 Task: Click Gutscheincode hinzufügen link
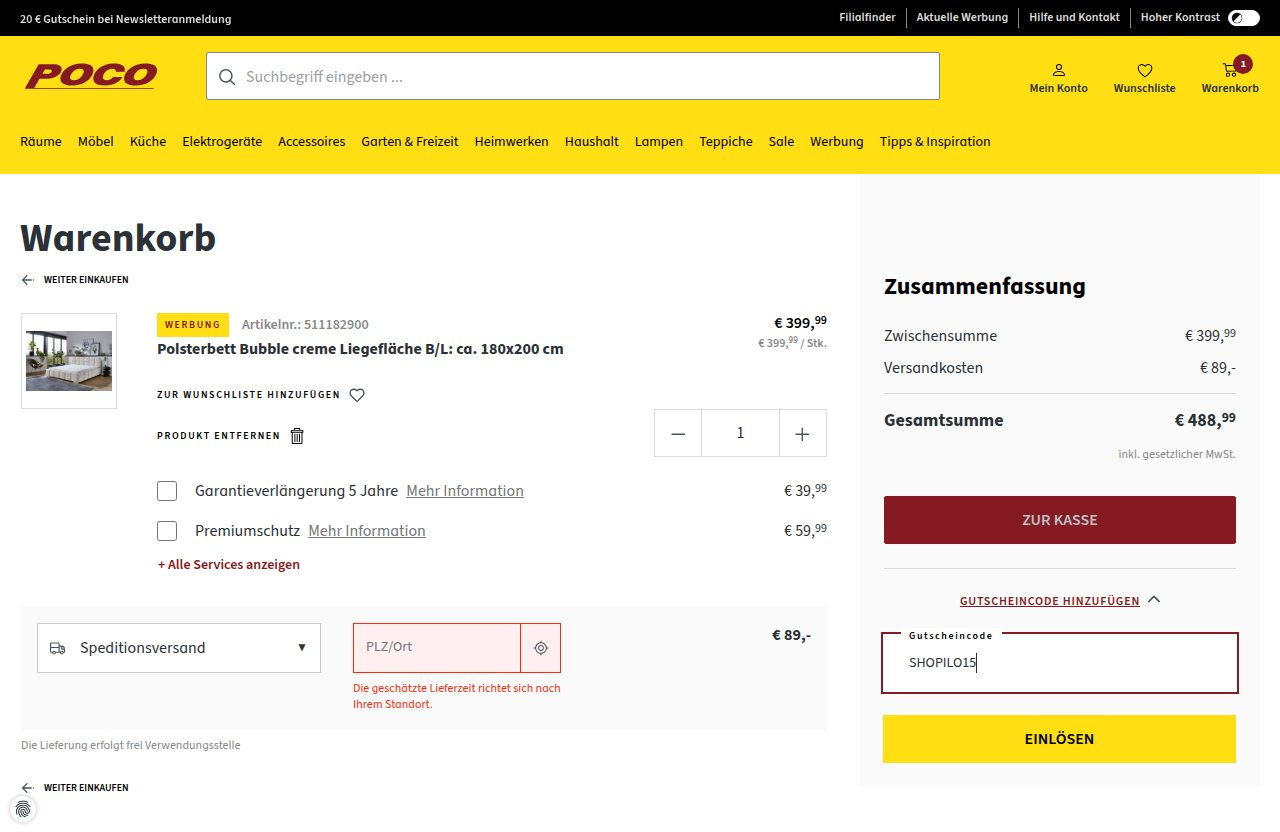click(x=1050, y=601)
